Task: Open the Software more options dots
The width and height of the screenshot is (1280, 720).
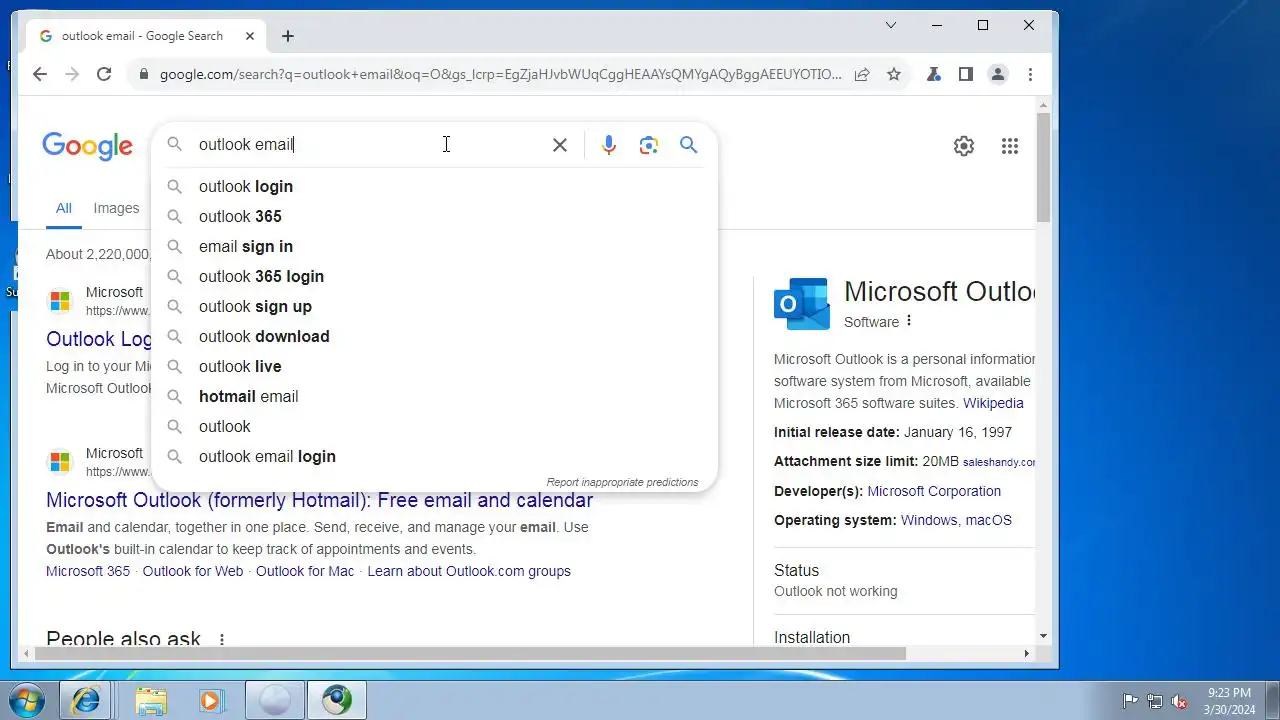Action: click(909, 321)
